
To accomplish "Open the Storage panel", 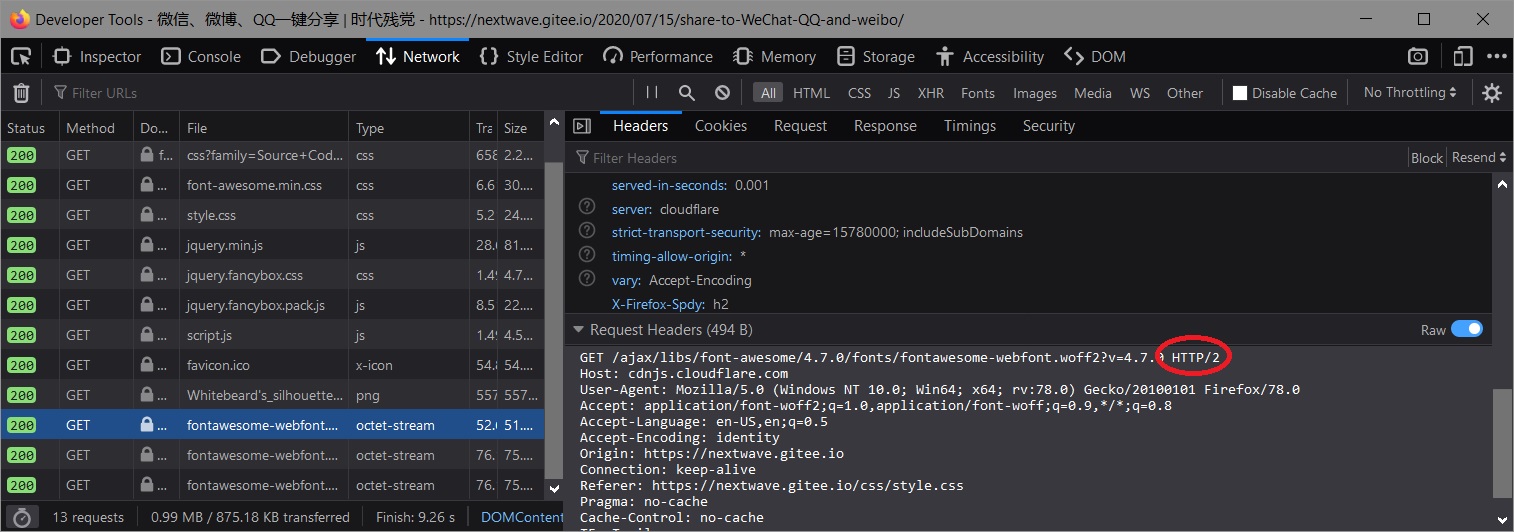I will [x=876, y=56].
